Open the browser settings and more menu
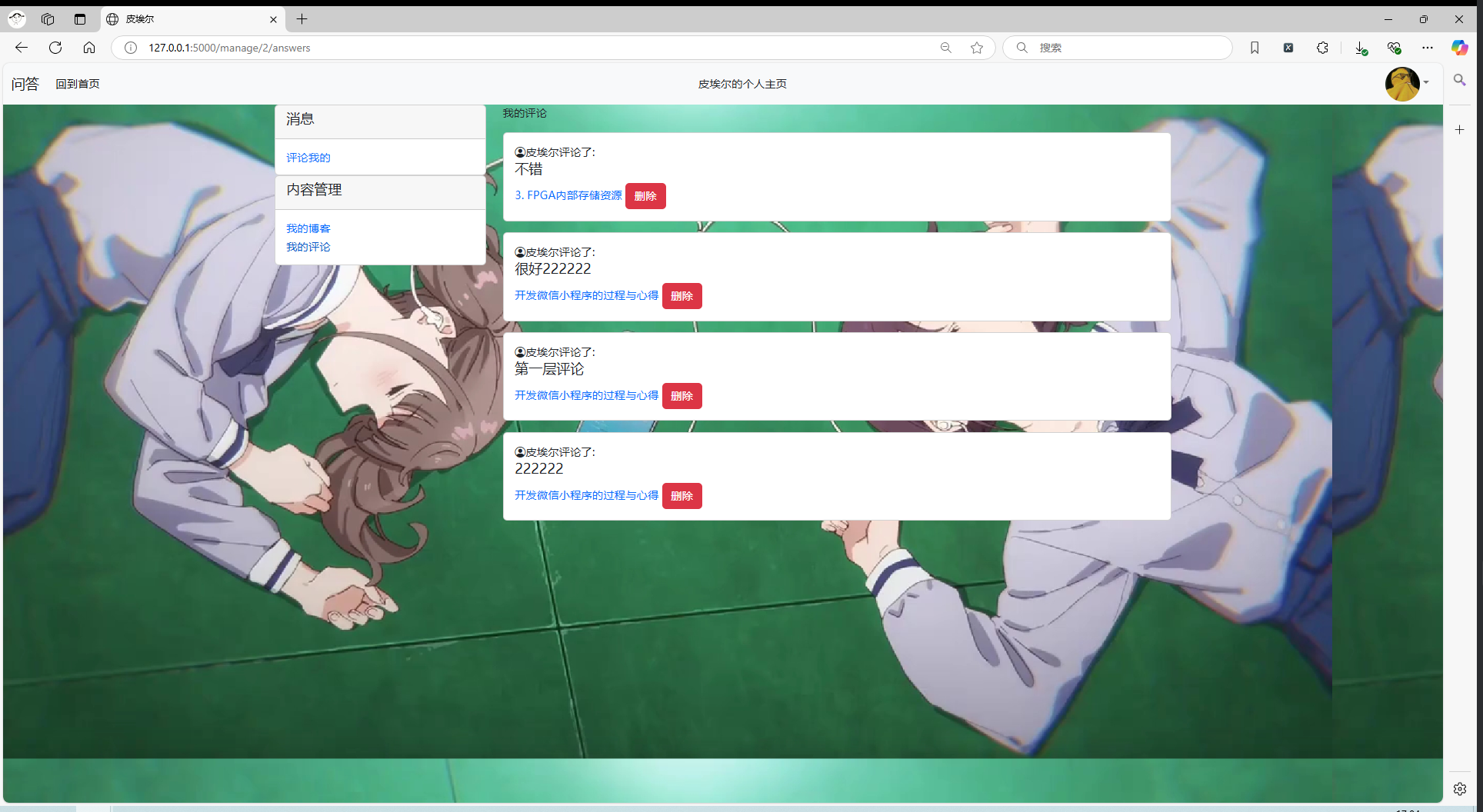The width and height of the screenshot is (1483, 812). [1428, 48]
